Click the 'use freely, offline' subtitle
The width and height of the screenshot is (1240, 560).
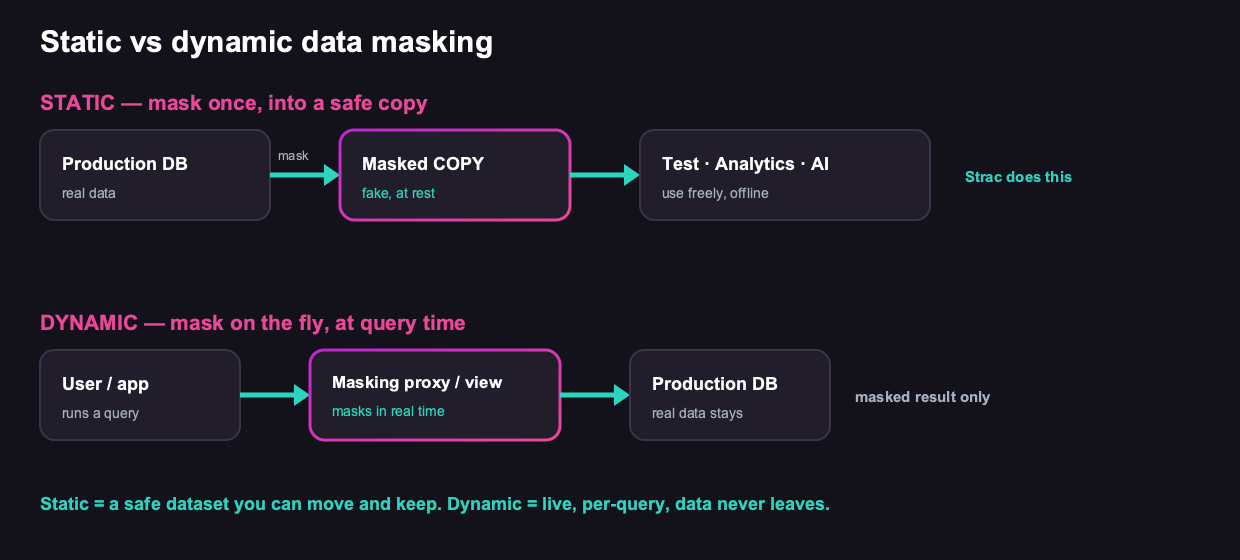715,193
